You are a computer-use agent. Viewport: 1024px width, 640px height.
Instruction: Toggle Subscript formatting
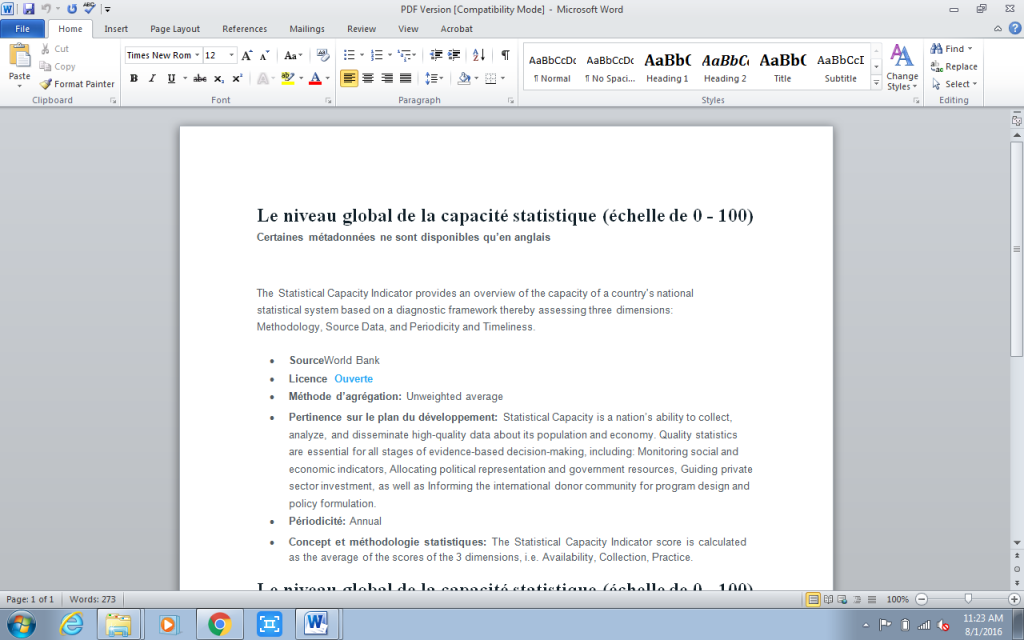click(x=219, y=78)
